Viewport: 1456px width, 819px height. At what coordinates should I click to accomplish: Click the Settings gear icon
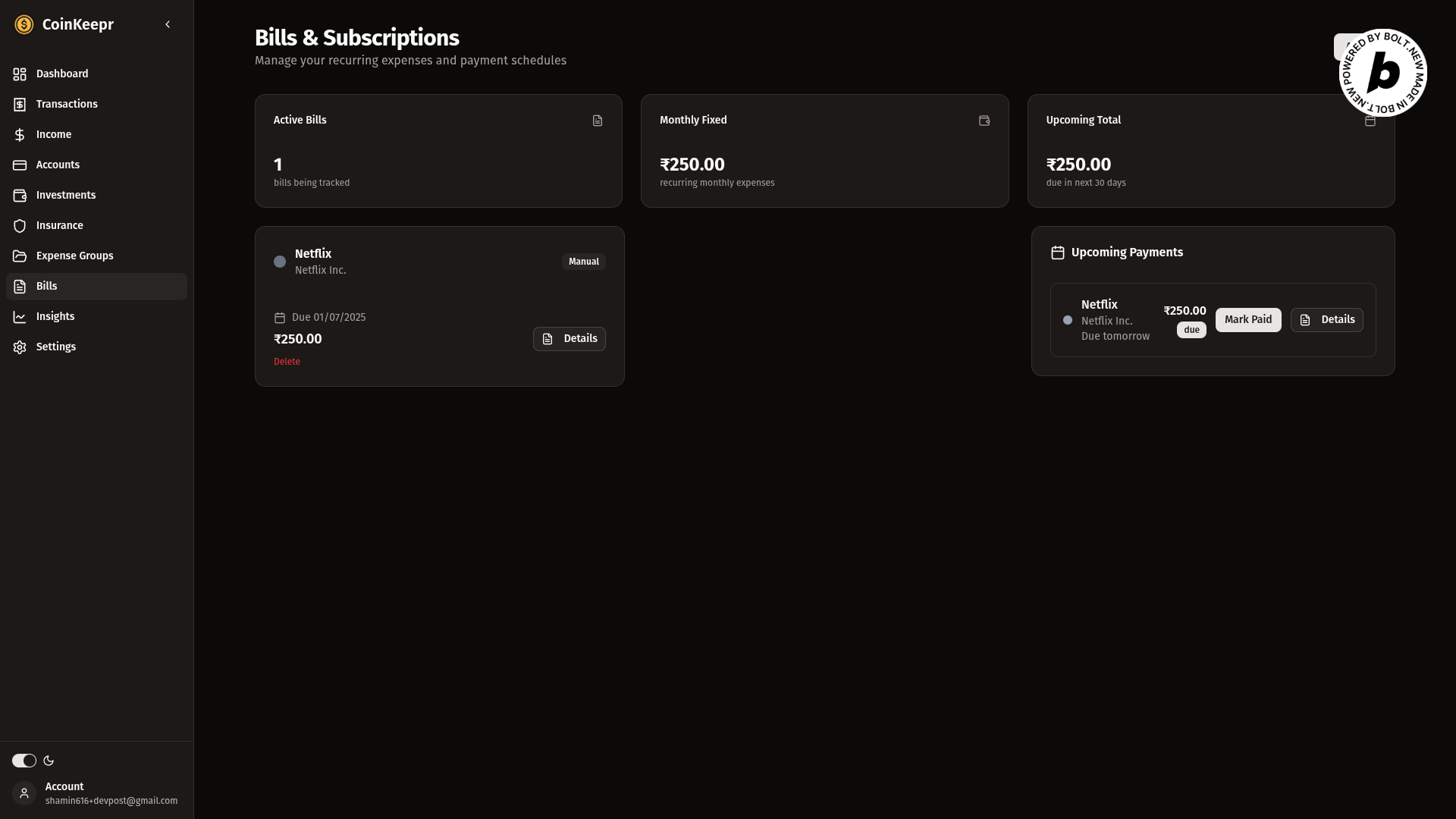pyautogui.click(x=20, y=347)
